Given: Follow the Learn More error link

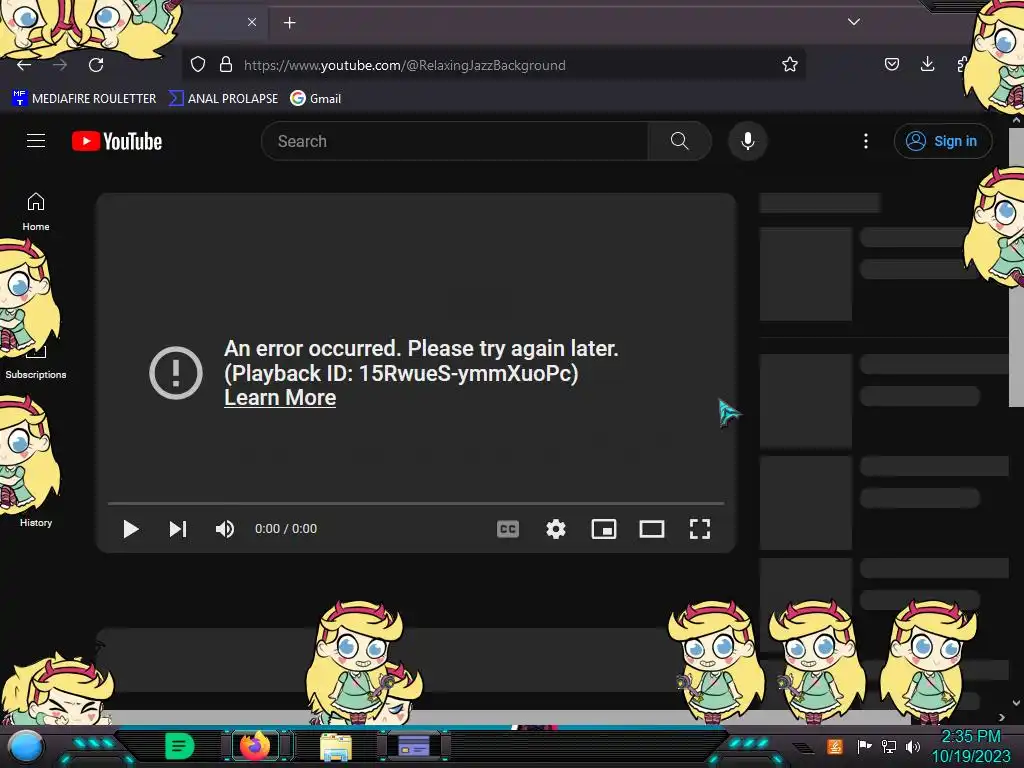Looking at the screenshot, I should coord(280,398).
